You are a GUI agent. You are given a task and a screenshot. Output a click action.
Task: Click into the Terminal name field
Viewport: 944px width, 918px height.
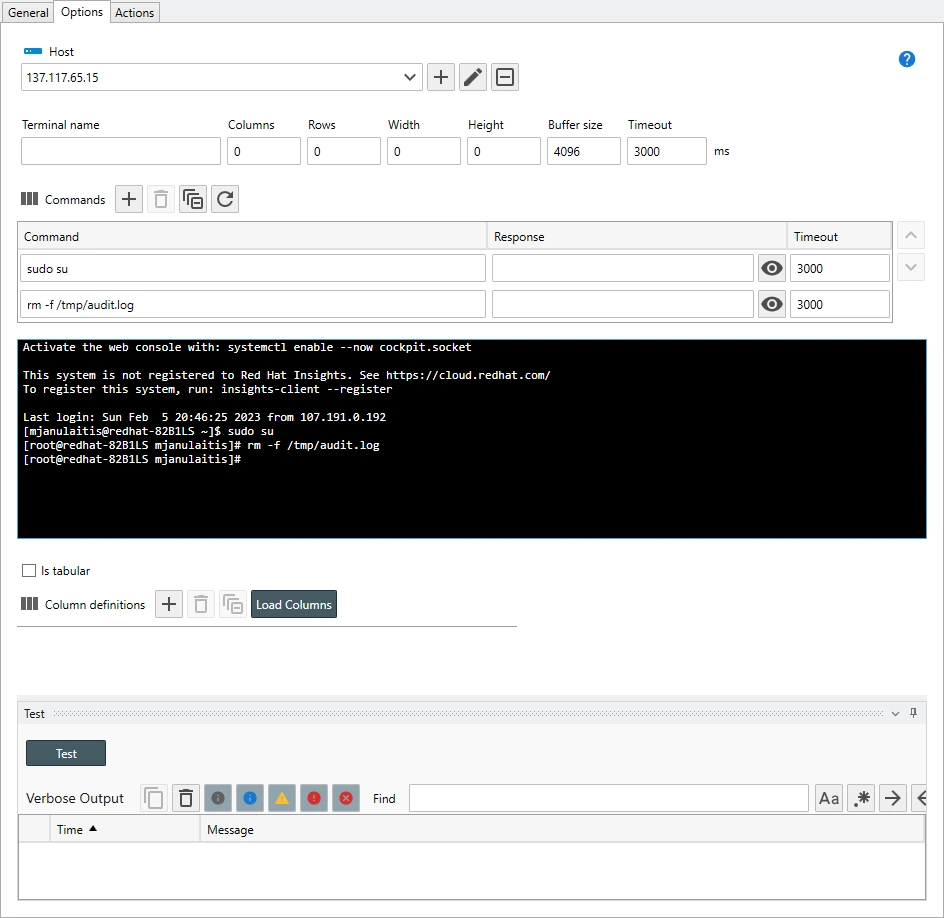click(121, 151)
